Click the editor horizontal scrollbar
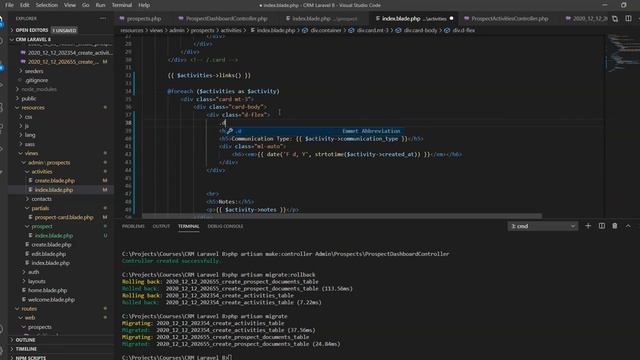Image resolution: width=640 pixels, height=360 pixels. (x=342, y=216)
